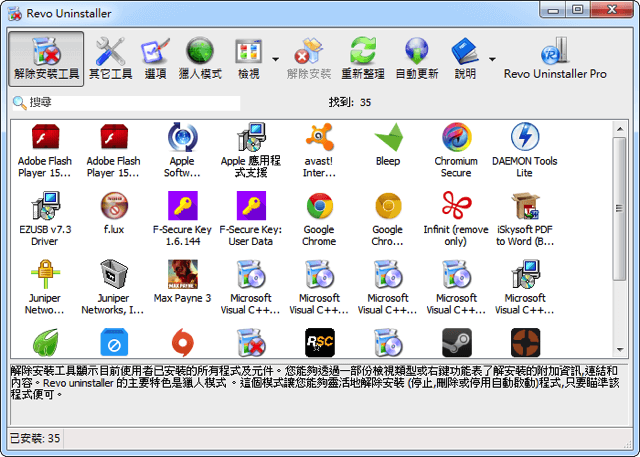Select Google Chrome entry
This screenshot has height=457, width=640.
319,219
